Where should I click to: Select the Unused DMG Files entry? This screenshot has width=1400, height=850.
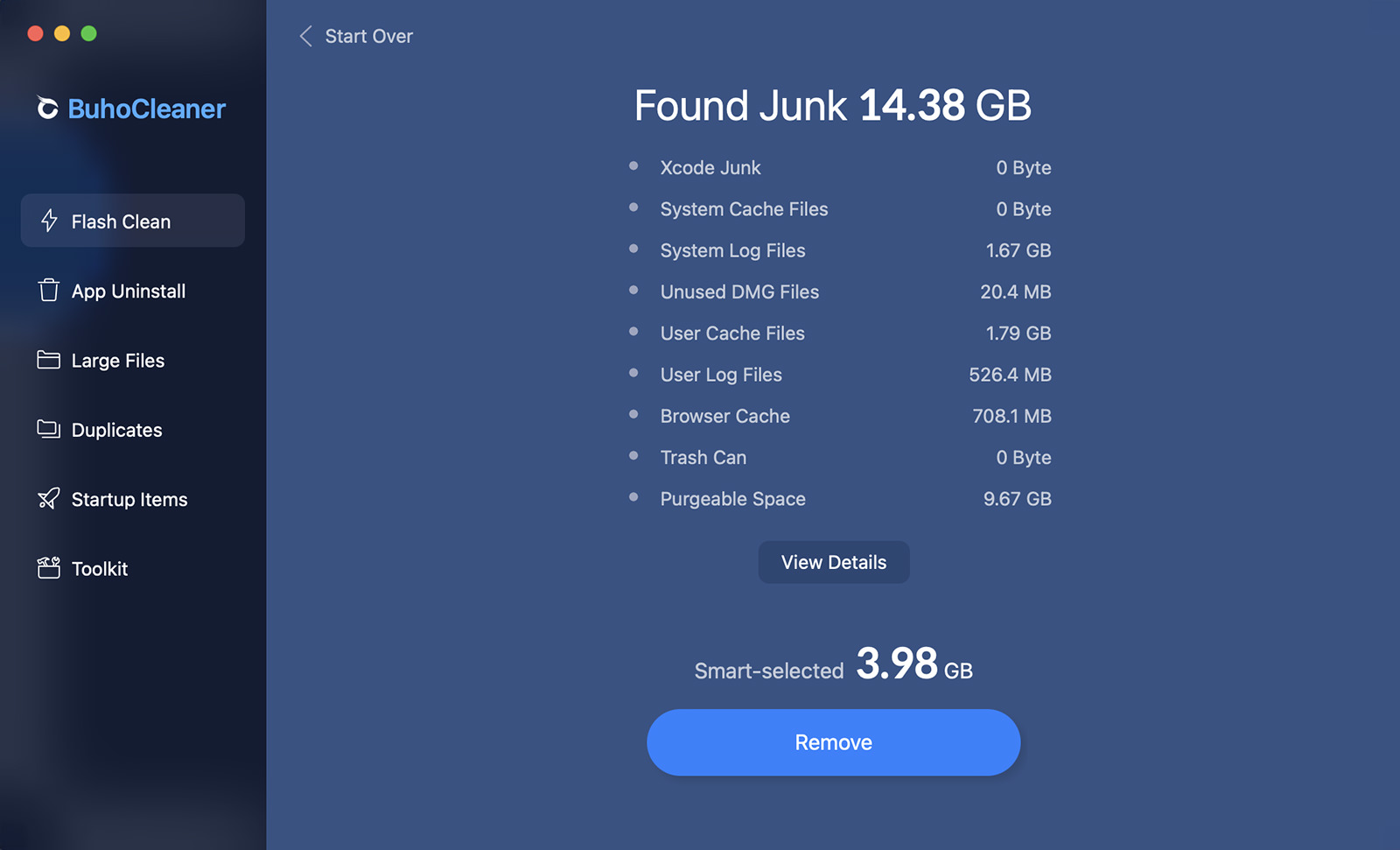pos(840,292)
